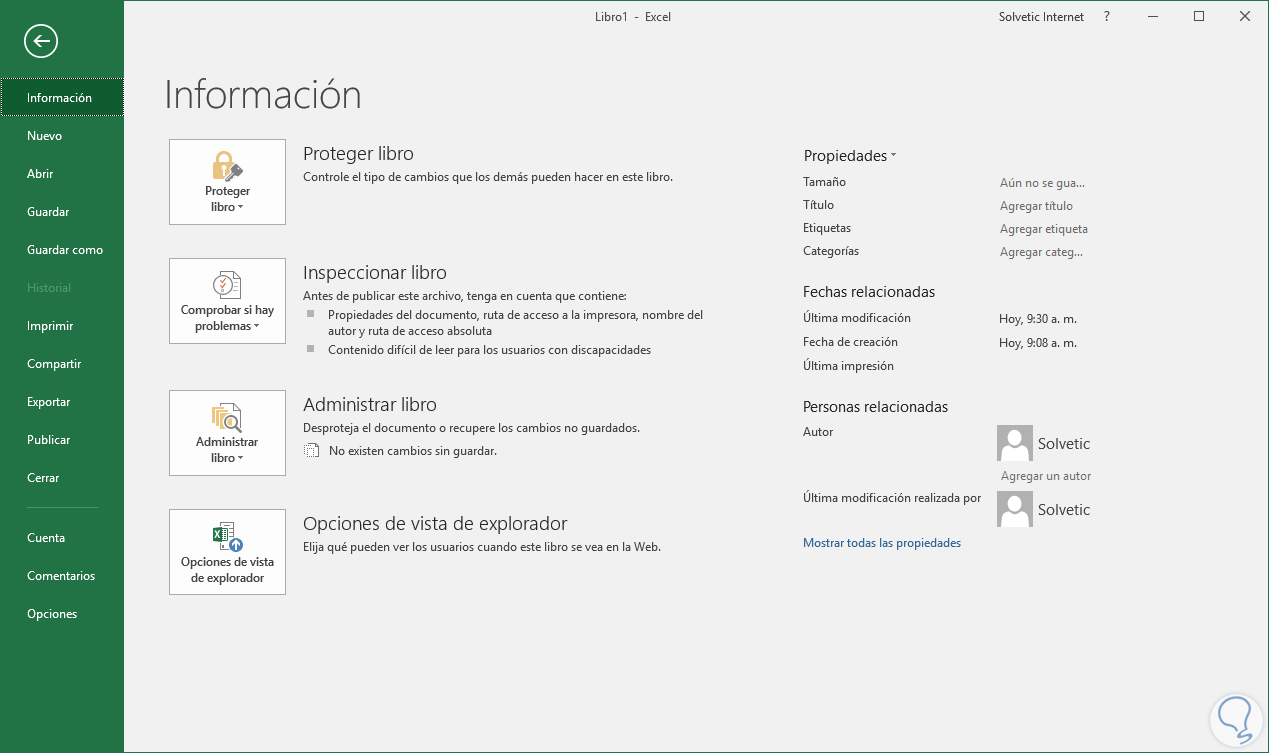Expand the Propiedades dropdown heading
This screenshot has width=1269, height=753.
click(x=850, y=156)
